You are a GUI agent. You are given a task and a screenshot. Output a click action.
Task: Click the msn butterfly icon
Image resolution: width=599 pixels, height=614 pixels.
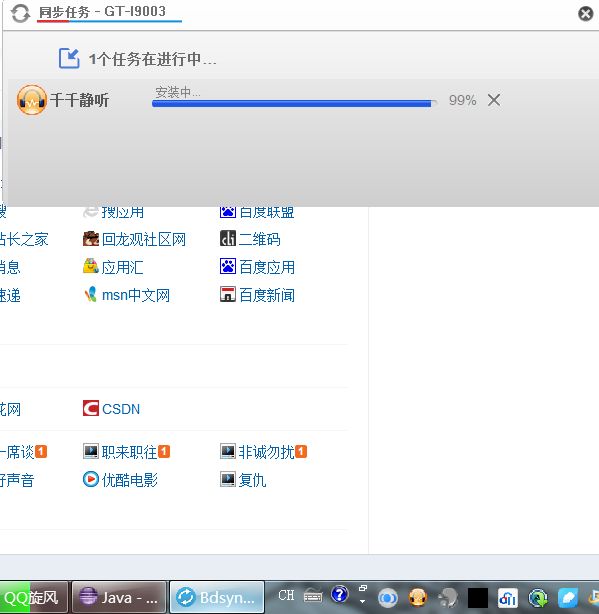tap(91, 294)
